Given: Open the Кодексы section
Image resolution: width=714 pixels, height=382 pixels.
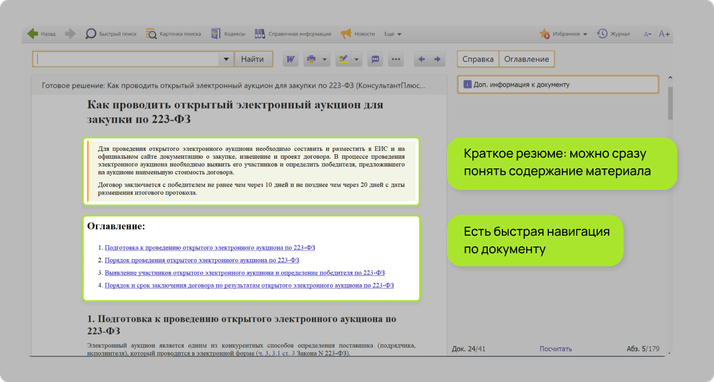Looking at the screenshot, I should pyautogui.click(x=228, y=34).
